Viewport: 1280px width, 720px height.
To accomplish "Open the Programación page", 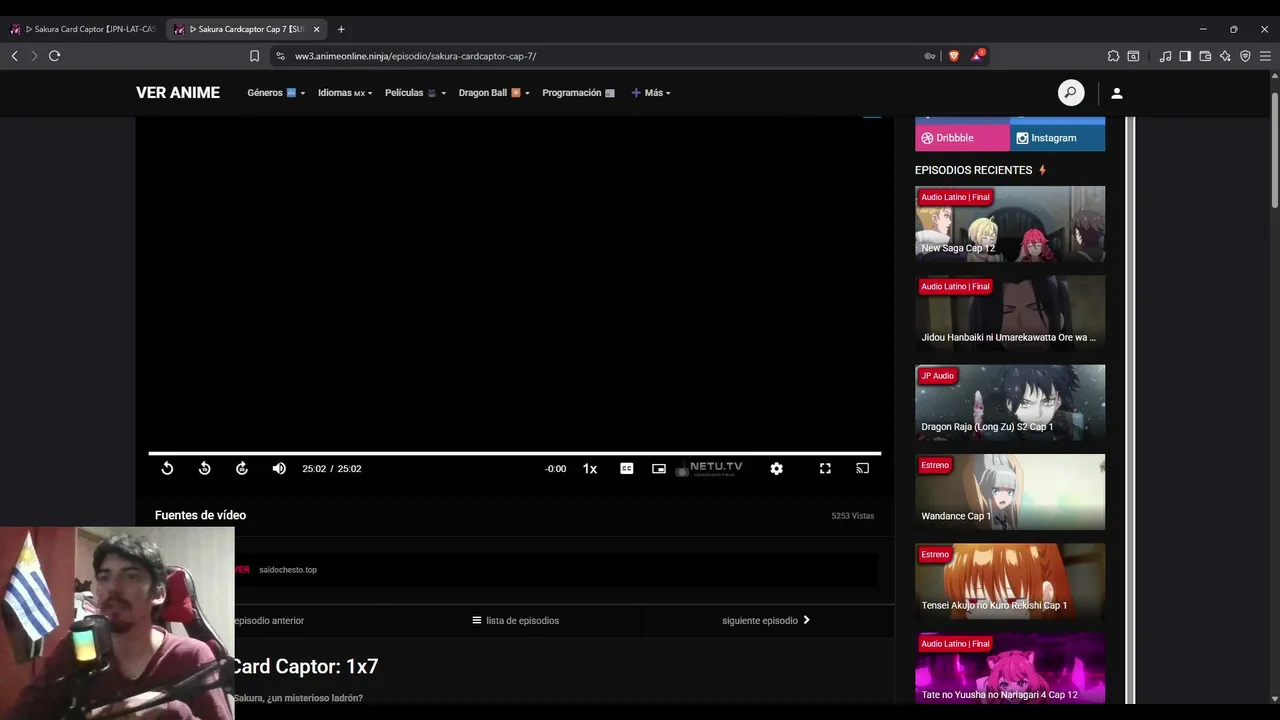I will pos(578,93).
